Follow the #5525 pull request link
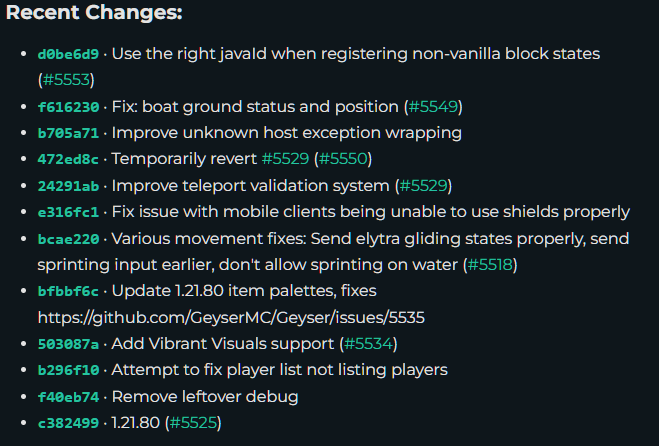Image resolution: width=659 pixels, height=446 pixels. click(x=193, y=423)
